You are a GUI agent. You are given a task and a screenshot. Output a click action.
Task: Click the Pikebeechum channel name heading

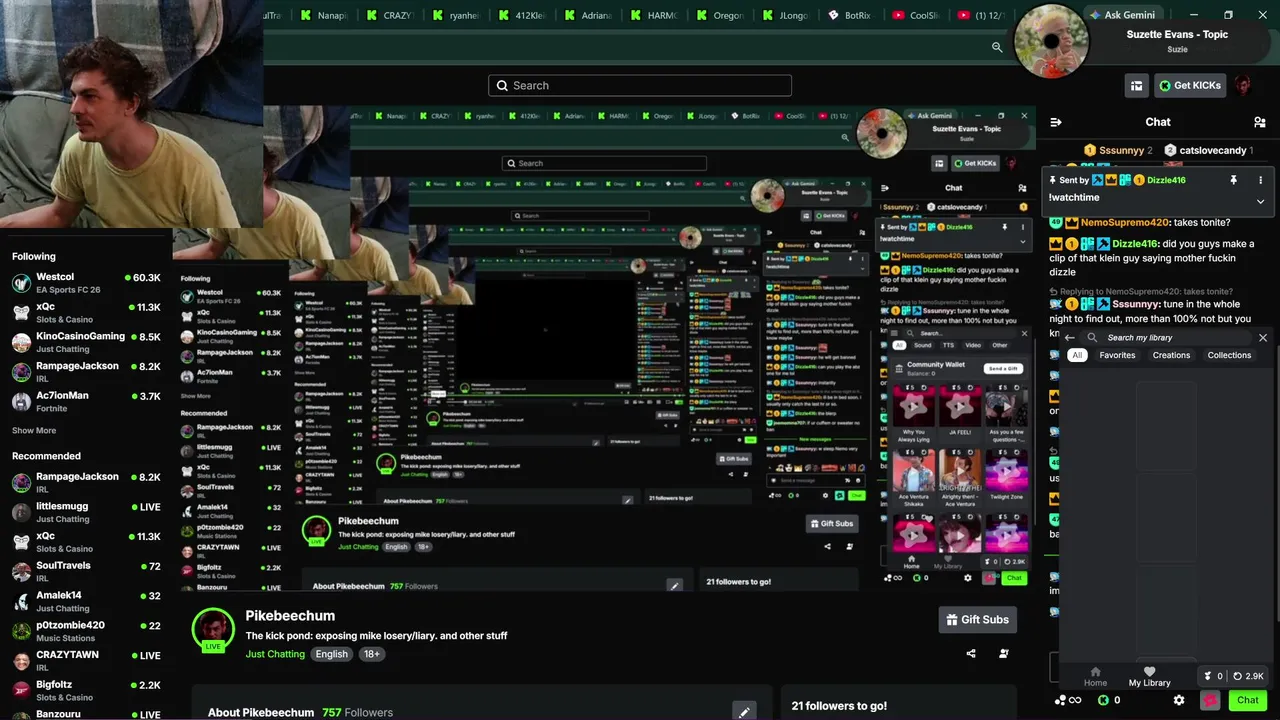tap(290, 616)
